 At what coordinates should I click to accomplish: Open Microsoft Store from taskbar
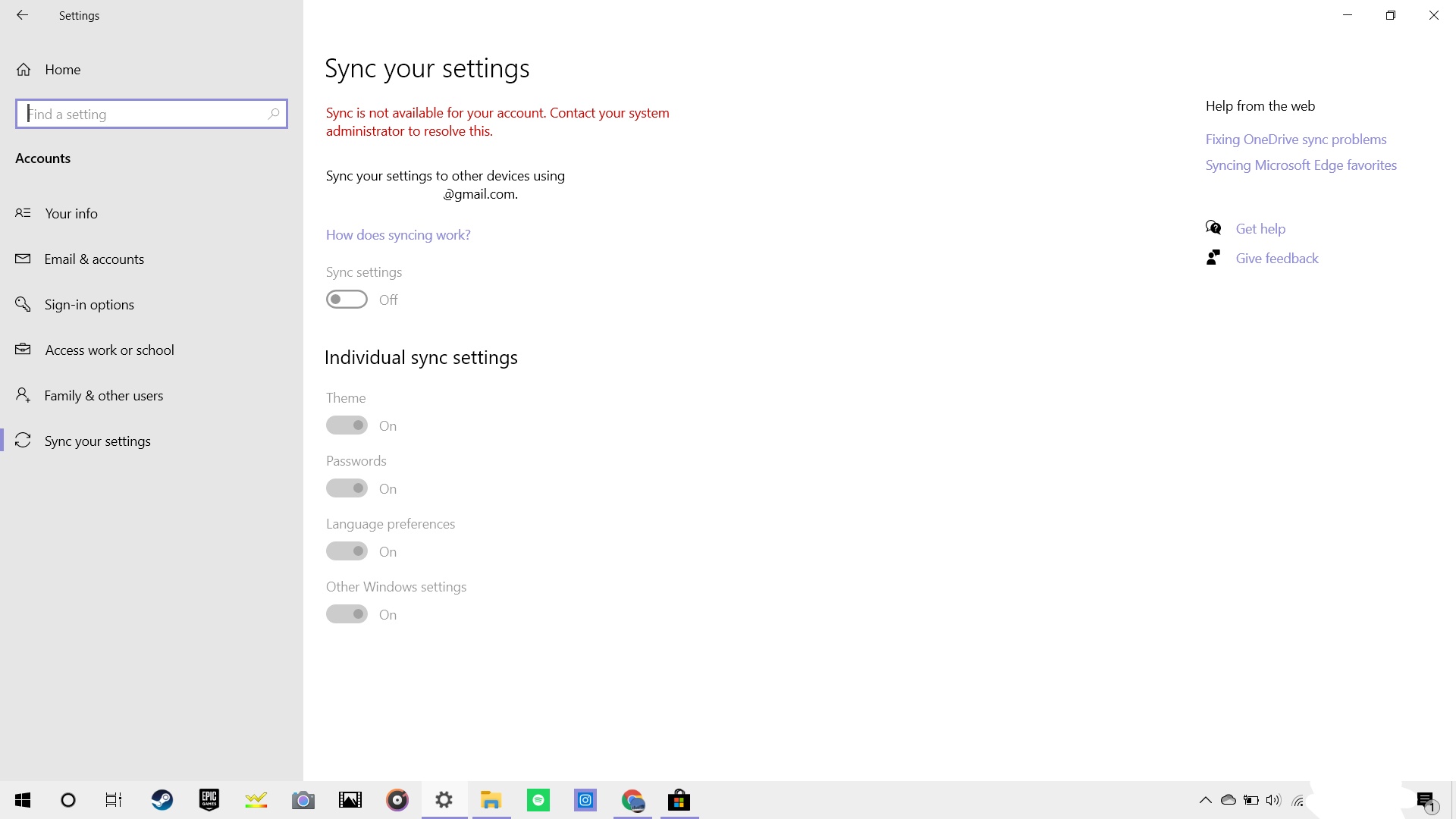679,800
